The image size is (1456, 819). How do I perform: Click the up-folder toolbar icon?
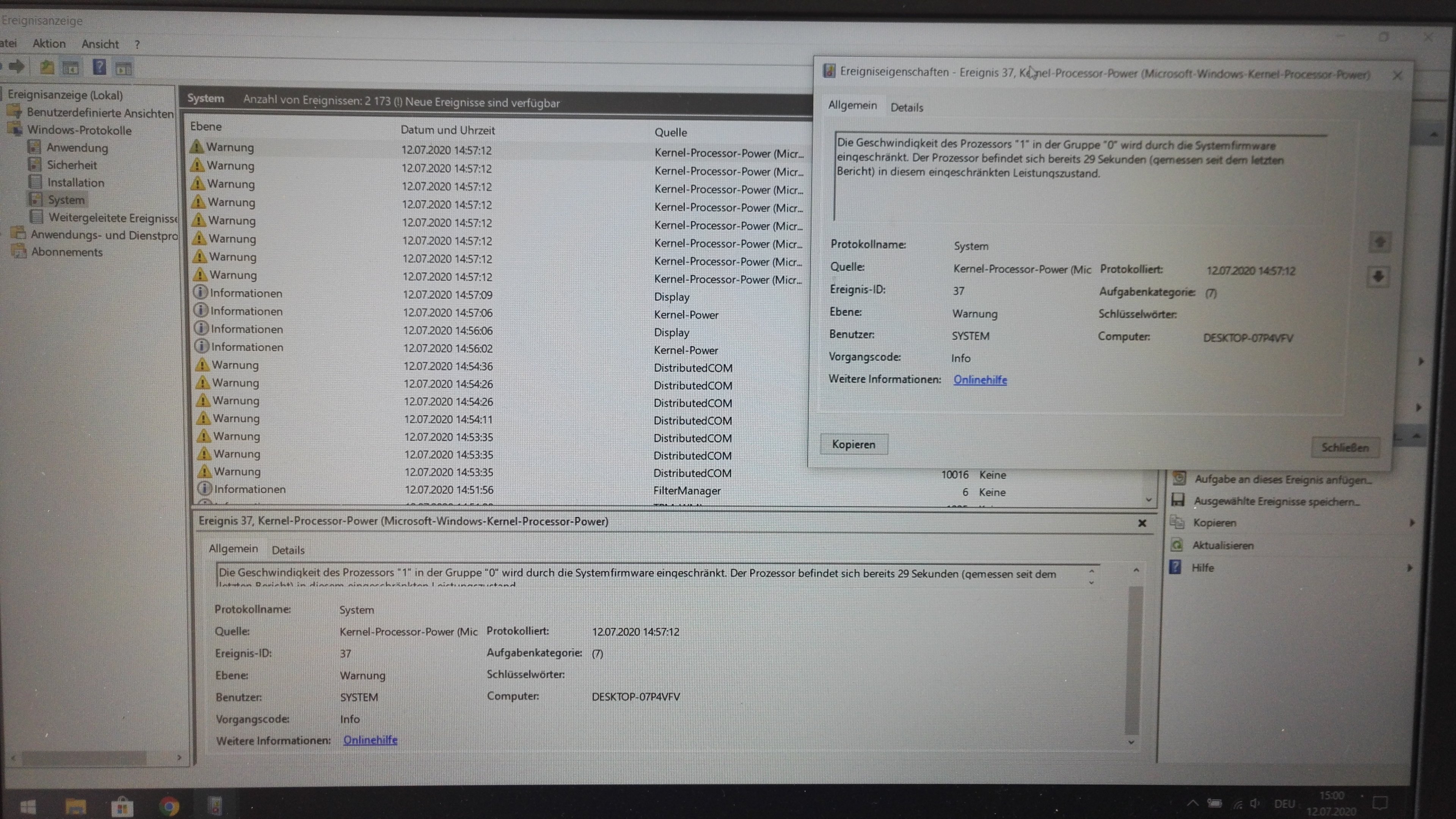(47, 67)
